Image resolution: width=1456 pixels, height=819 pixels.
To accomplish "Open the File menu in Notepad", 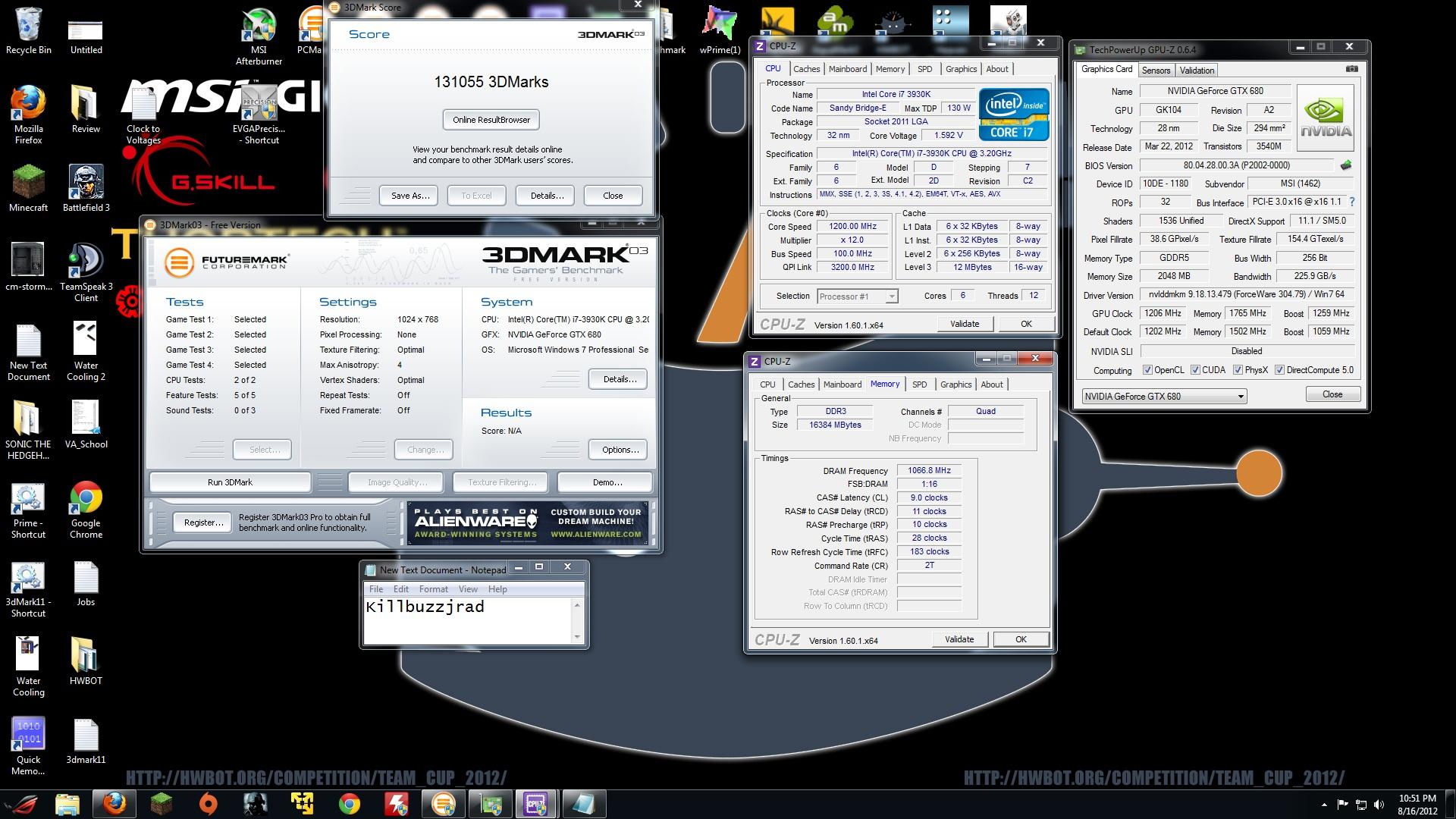I will (x=376, y=589).
